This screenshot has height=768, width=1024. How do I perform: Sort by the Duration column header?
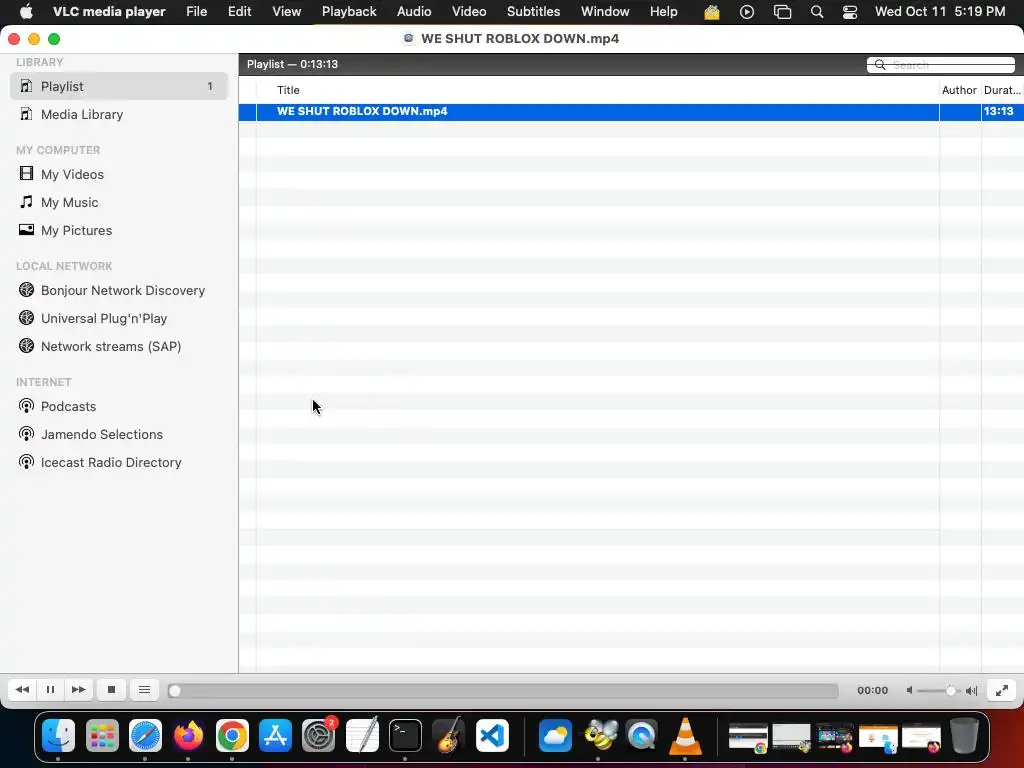click(1002, 90)
